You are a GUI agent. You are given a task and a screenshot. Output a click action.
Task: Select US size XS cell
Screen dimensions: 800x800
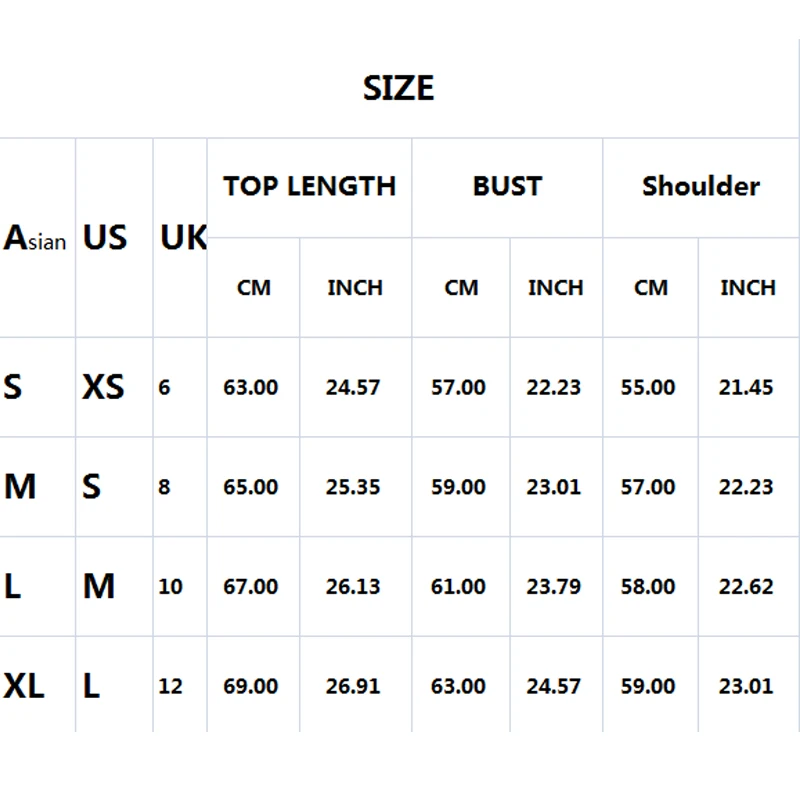point(103,387)
